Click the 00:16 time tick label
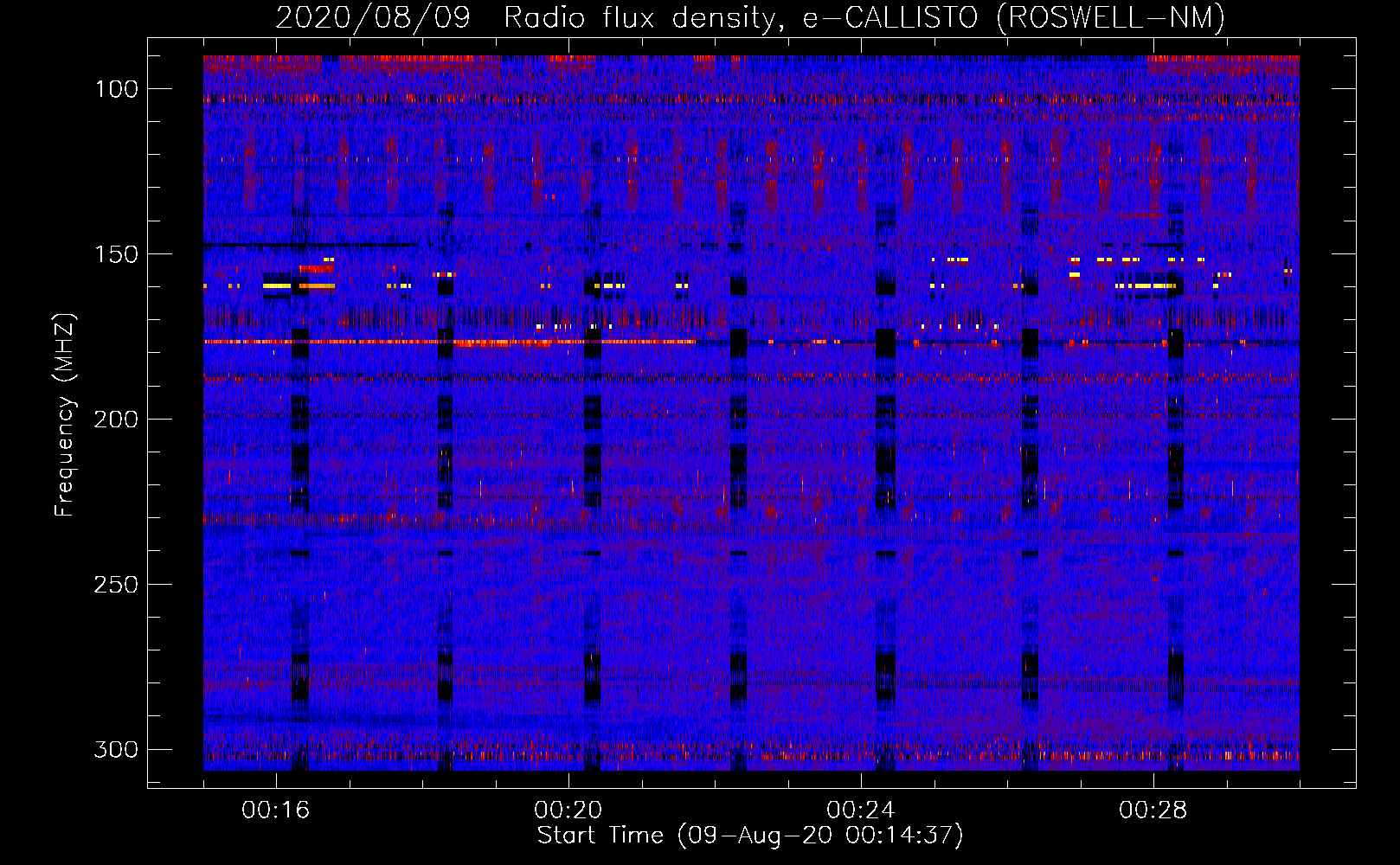 (276, 810)
